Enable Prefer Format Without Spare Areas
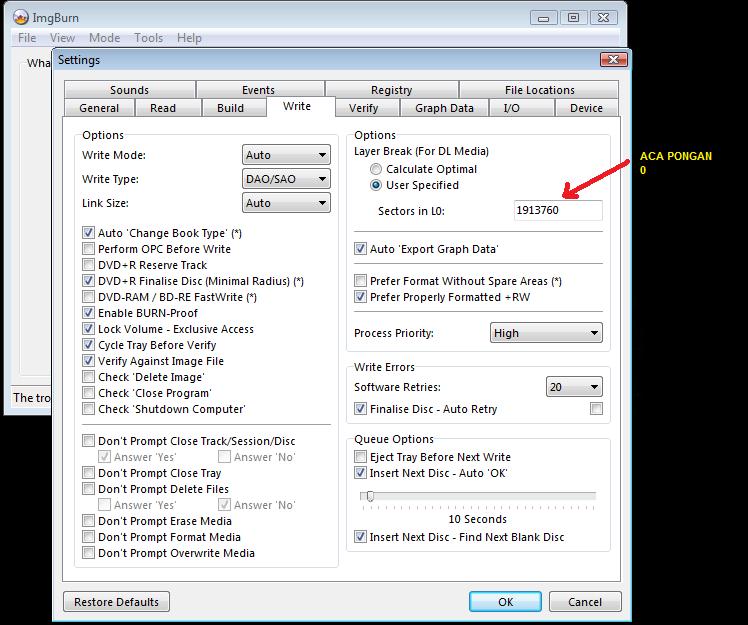748x625 pixels. pos(360,281)
